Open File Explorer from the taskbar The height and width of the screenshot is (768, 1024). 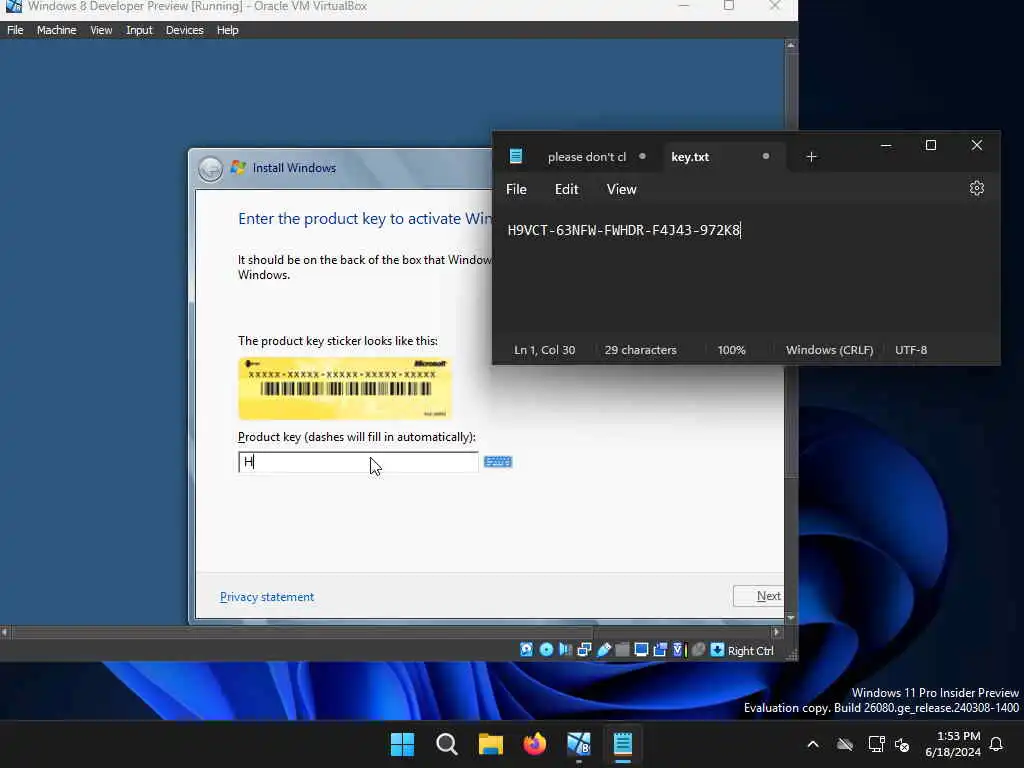(x=490, y=744)
